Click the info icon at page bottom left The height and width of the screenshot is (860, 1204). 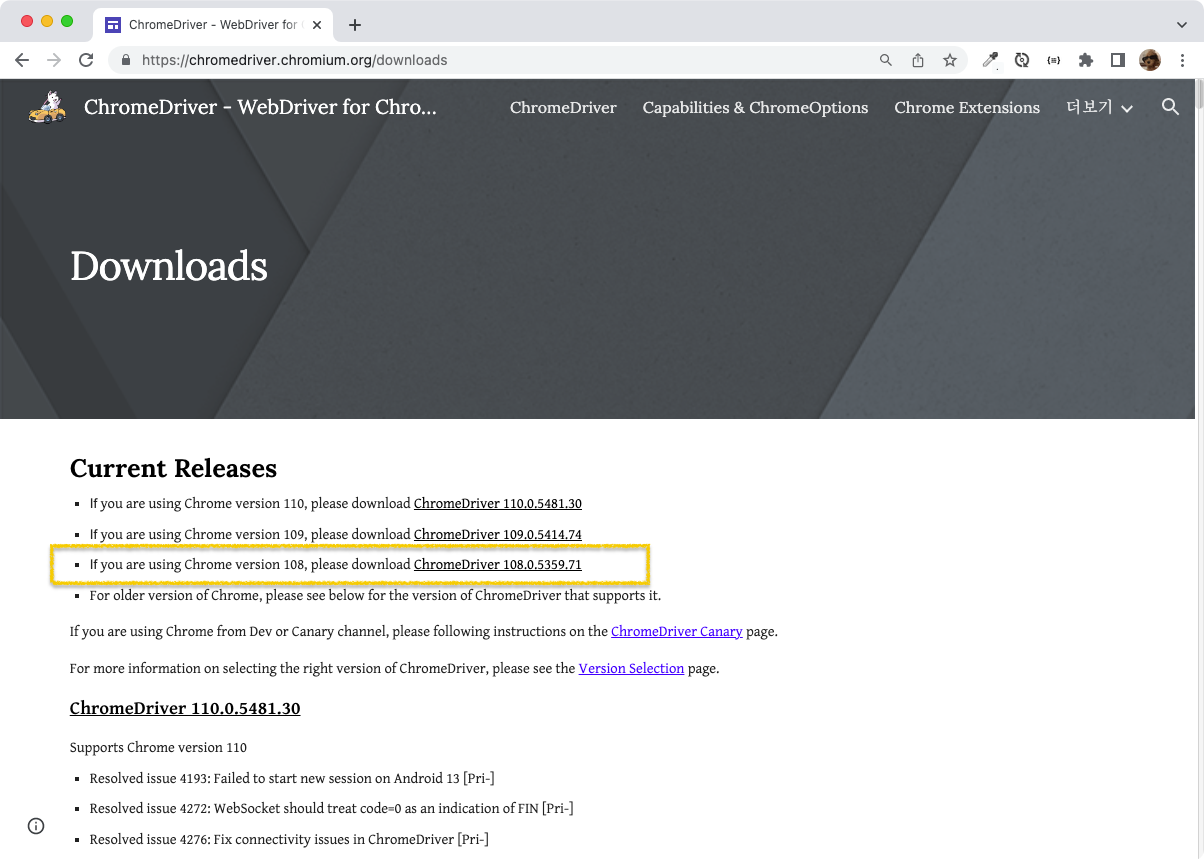[36, 826]
